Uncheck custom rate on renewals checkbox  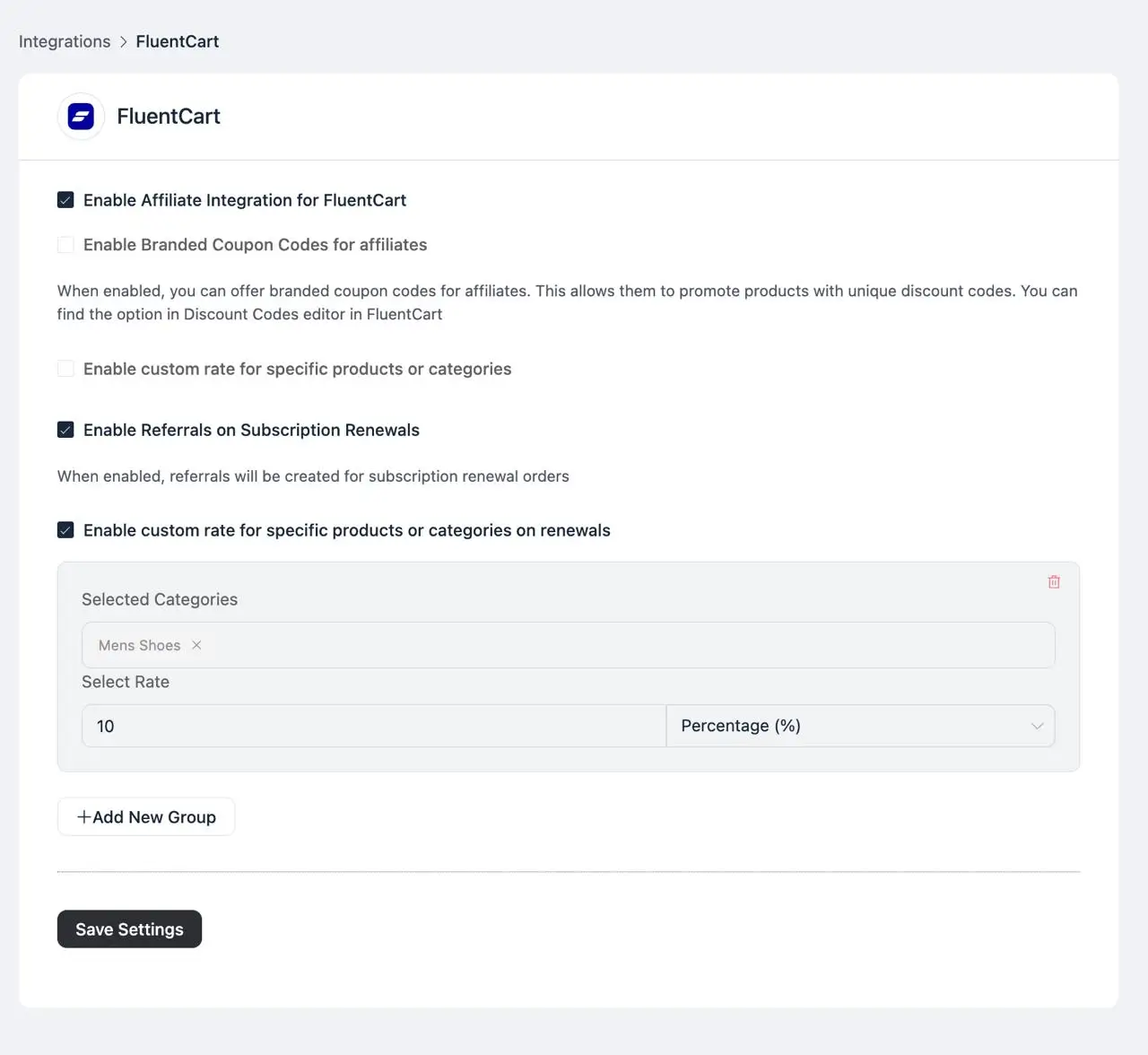pyautogui.click(x=65, y=530)
